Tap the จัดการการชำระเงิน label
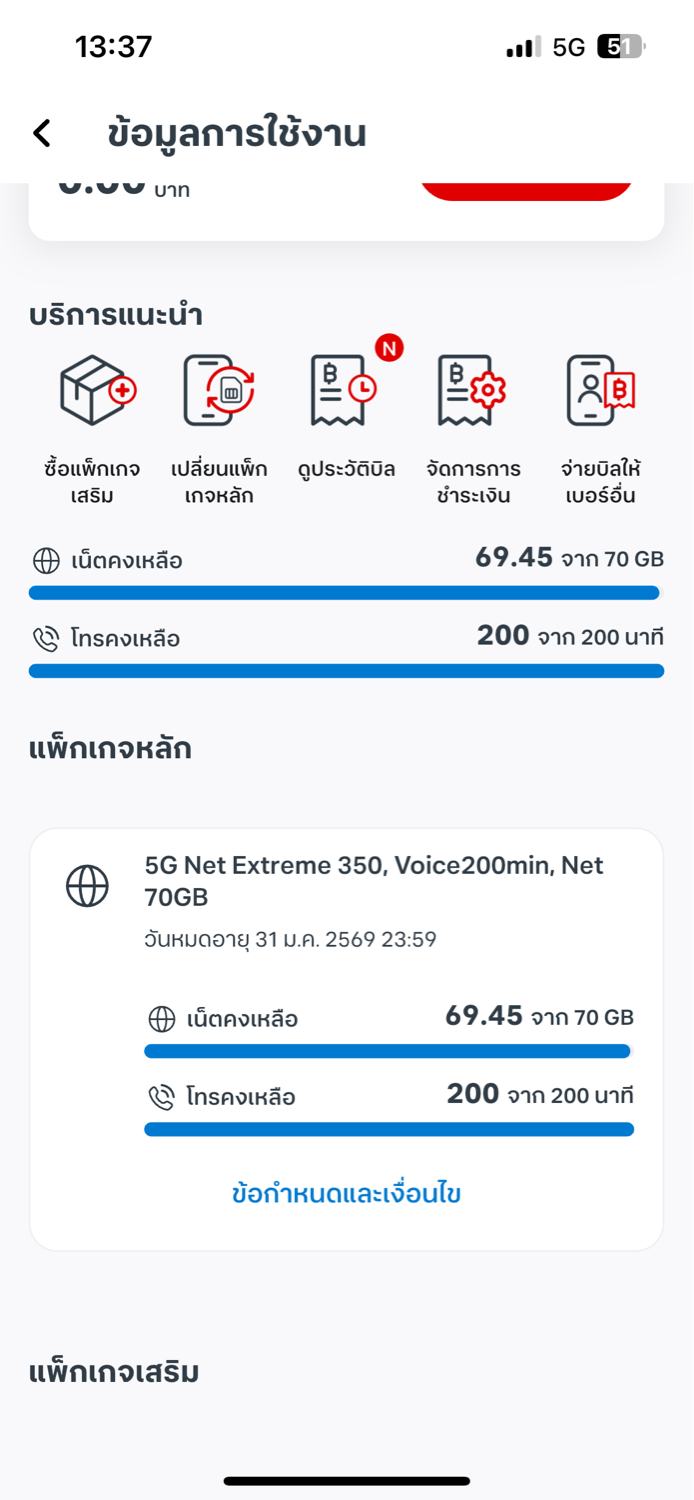The image size is (694, 1500). [471, 482]
